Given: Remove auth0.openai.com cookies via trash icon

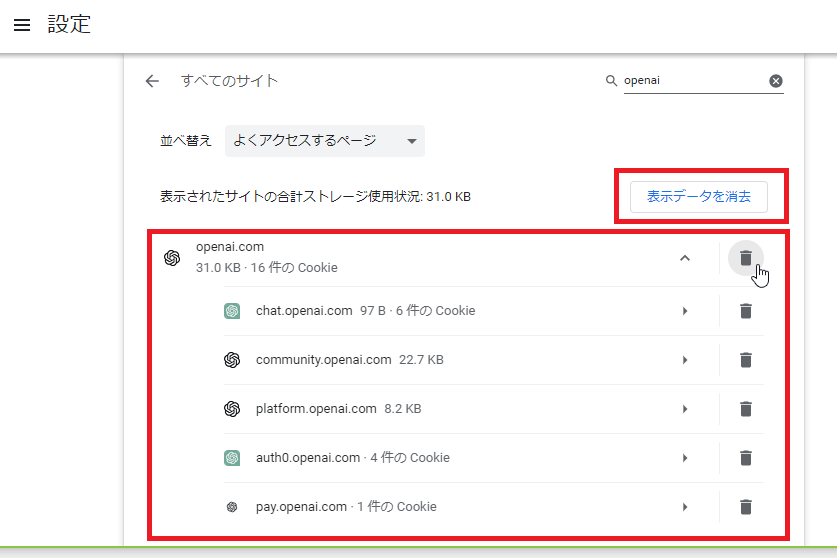Looking at the screenshot, I should pyautogui.click(x=745, y=458).
